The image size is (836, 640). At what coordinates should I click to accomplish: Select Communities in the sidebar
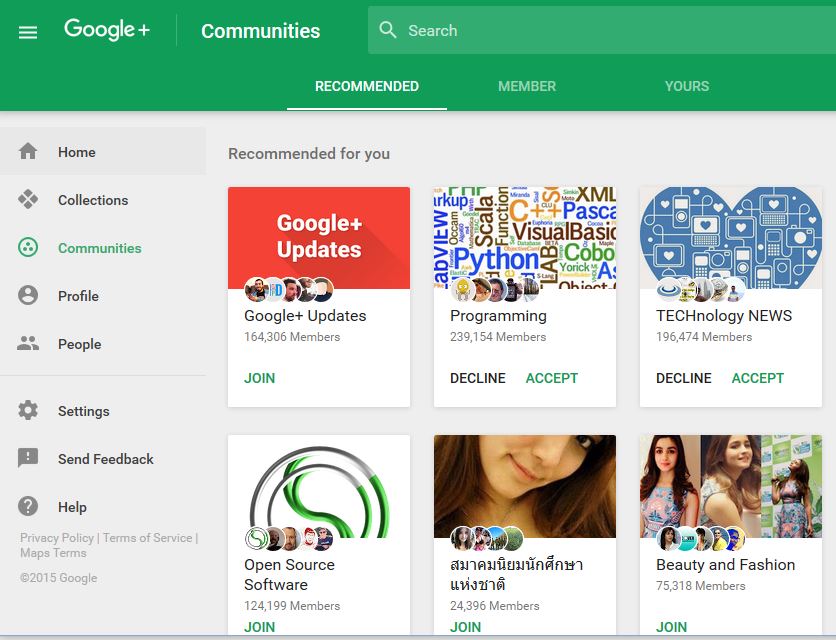point(103,247)
